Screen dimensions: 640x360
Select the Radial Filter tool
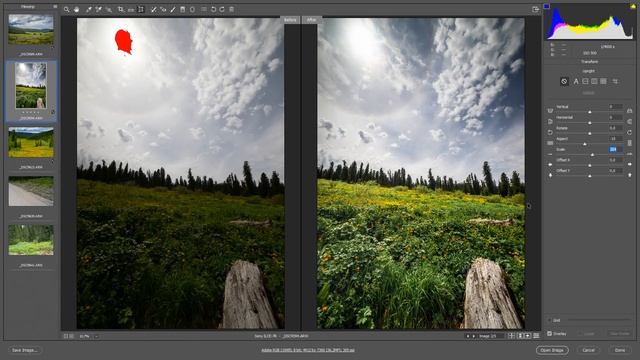[192, 9]
